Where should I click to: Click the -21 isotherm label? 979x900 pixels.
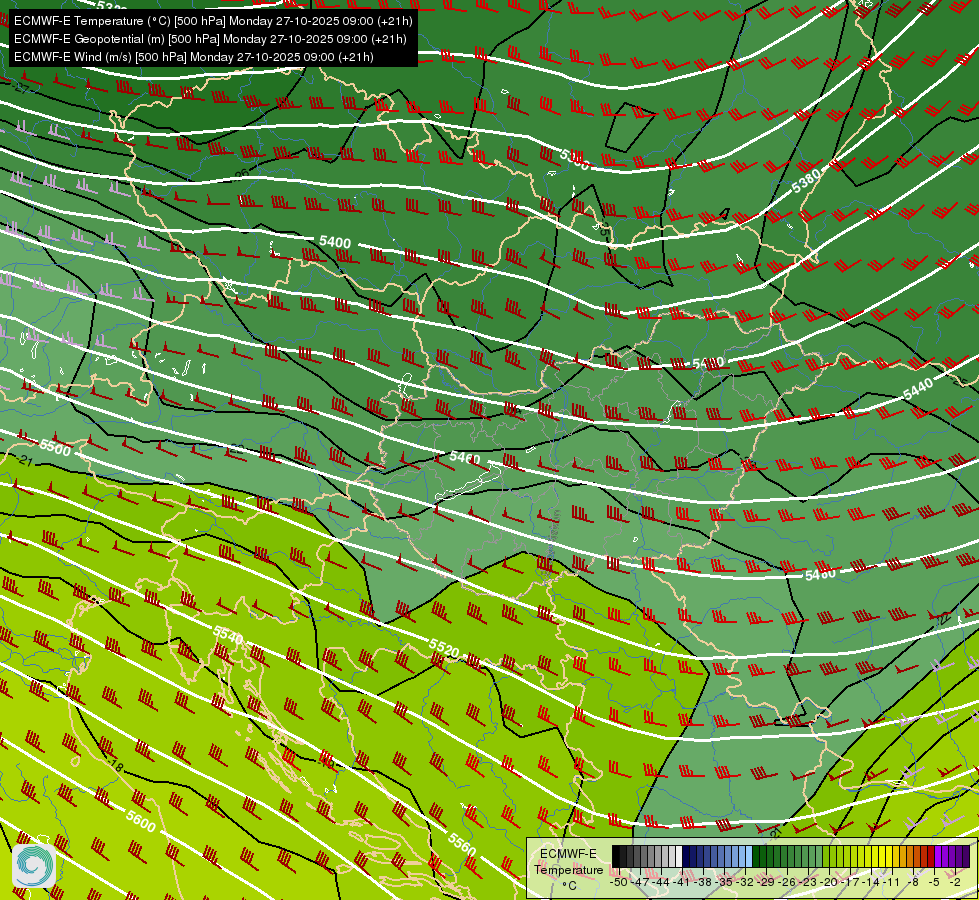24,461
